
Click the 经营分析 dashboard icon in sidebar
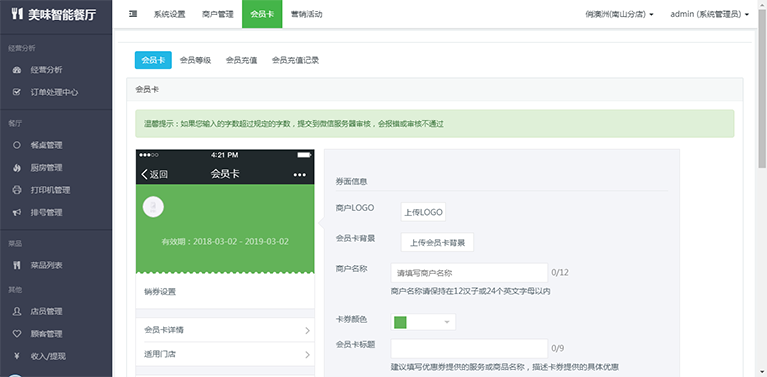[x=17, y=70]
